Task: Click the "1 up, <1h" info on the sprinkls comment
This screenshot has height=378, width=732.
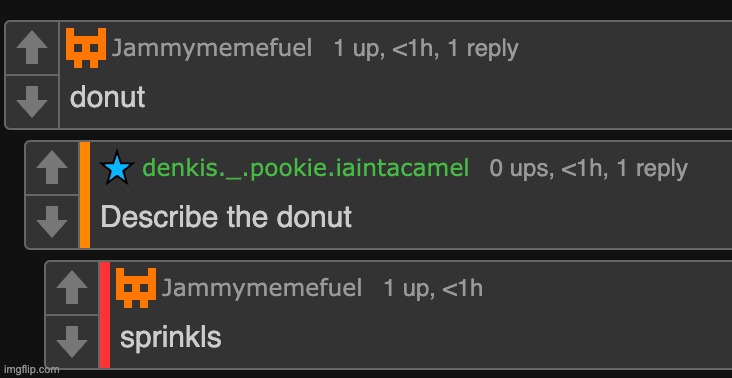Action: coord(433,288)
